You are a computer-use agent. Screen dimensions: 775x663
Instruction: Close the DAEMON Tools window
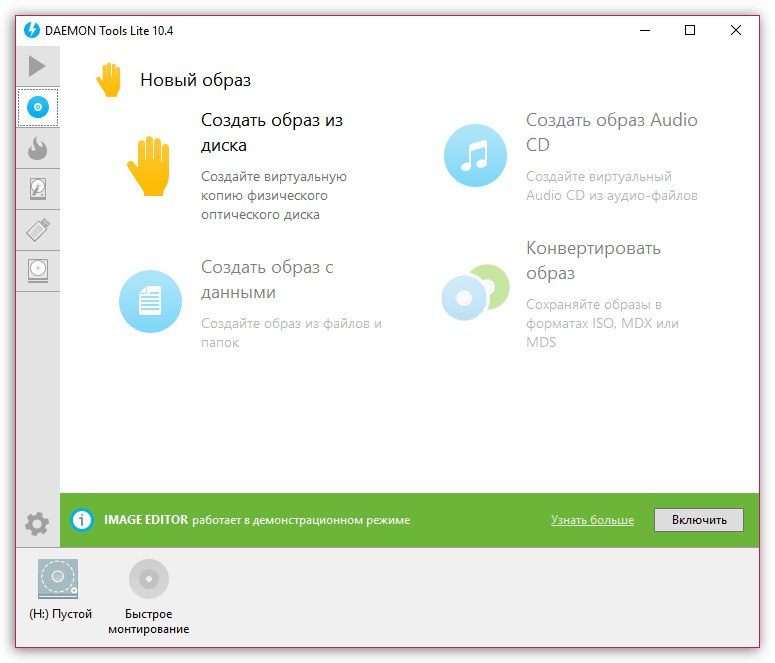pyautogui.click(x=735, y=31)
